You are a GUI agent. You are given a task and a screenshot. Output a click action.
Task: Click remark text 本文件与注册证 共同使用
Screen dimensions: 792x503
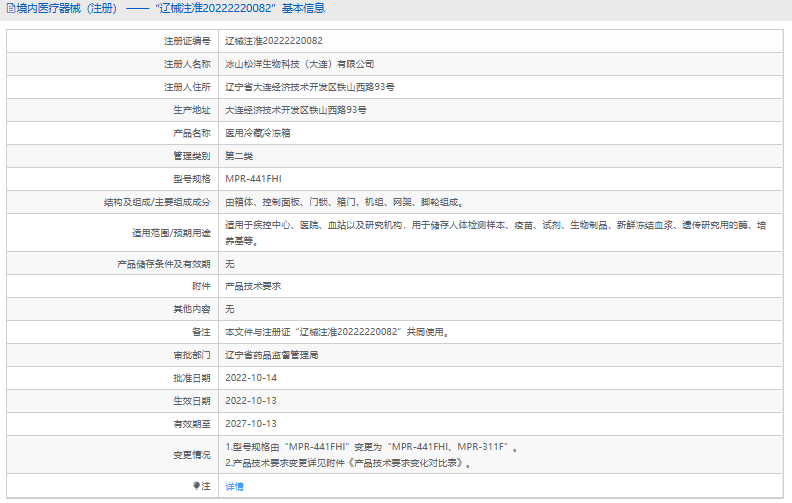click(336, 332)
